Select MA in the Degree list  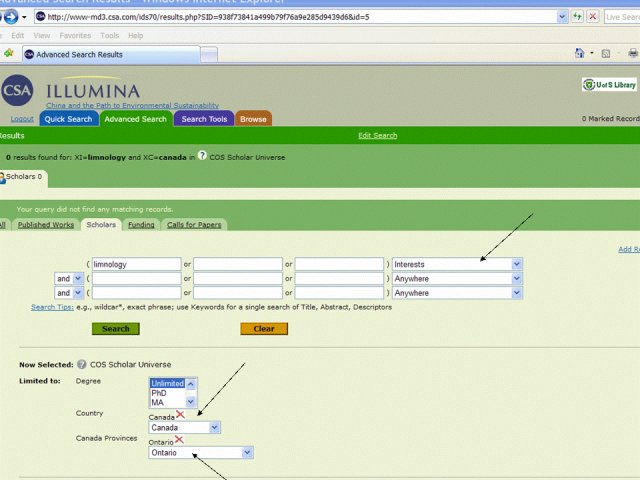(x=167, y=402)
